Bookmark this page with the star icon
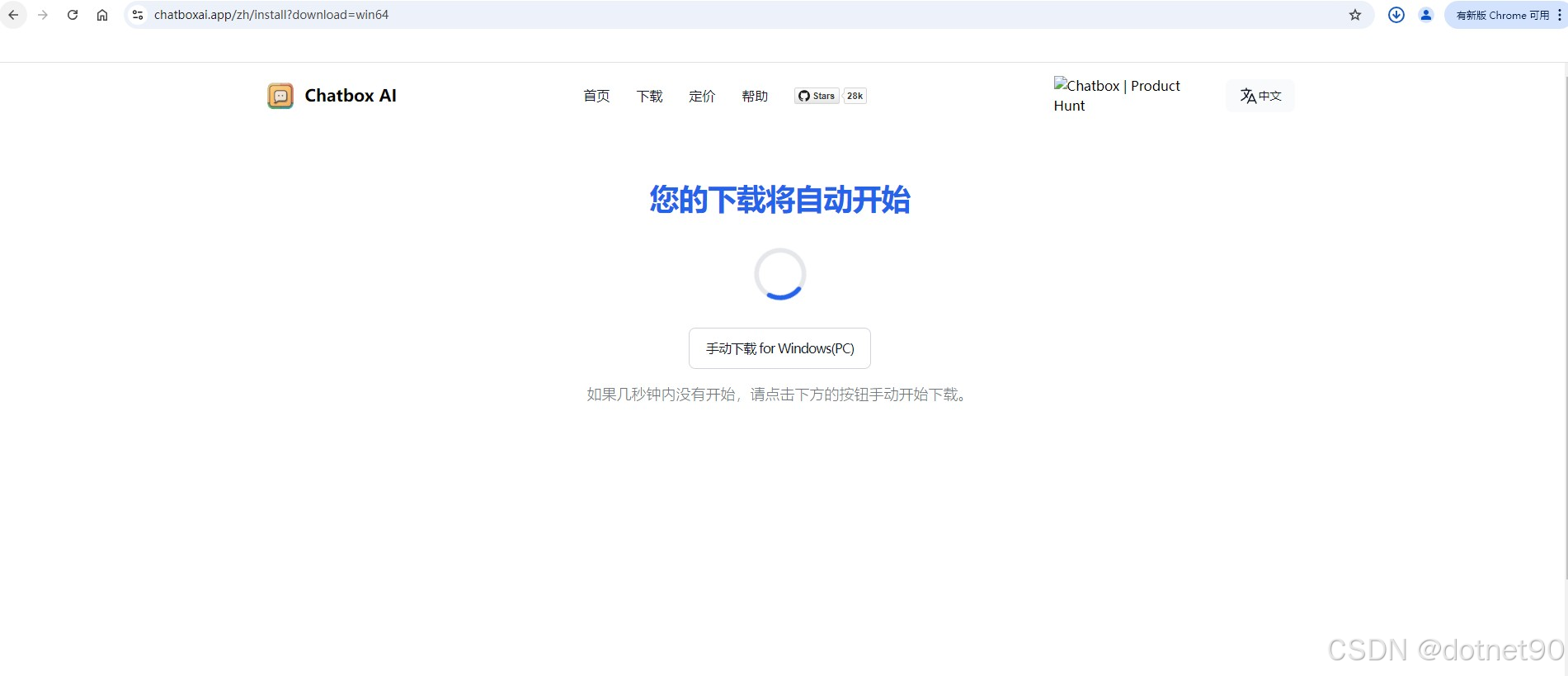Screen dimensions: 1568x676 1355,15
